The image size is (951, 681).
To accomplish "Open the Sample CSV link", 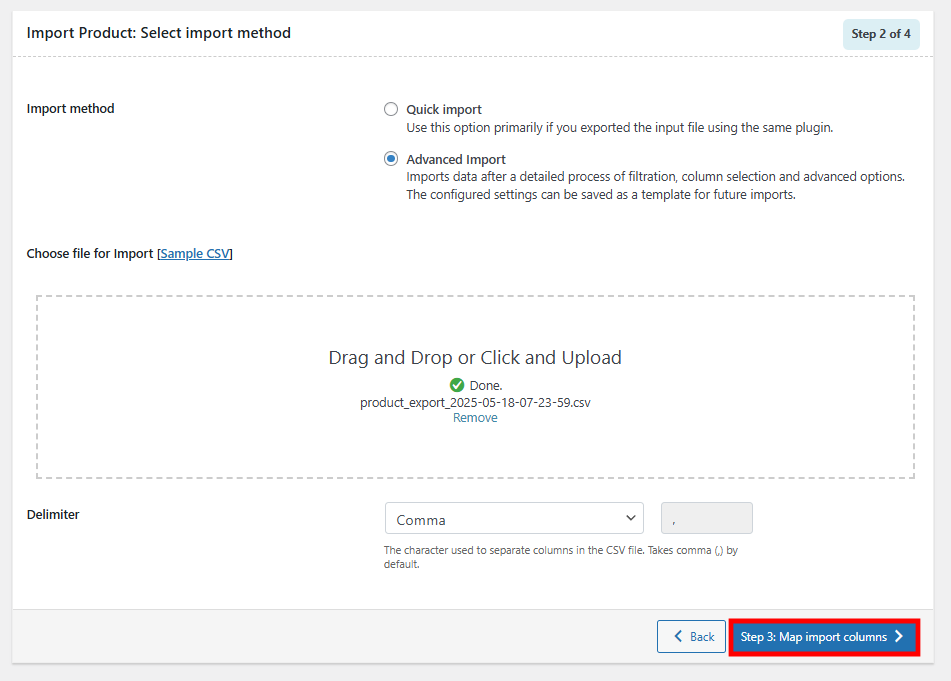I will tap(195, 254).
